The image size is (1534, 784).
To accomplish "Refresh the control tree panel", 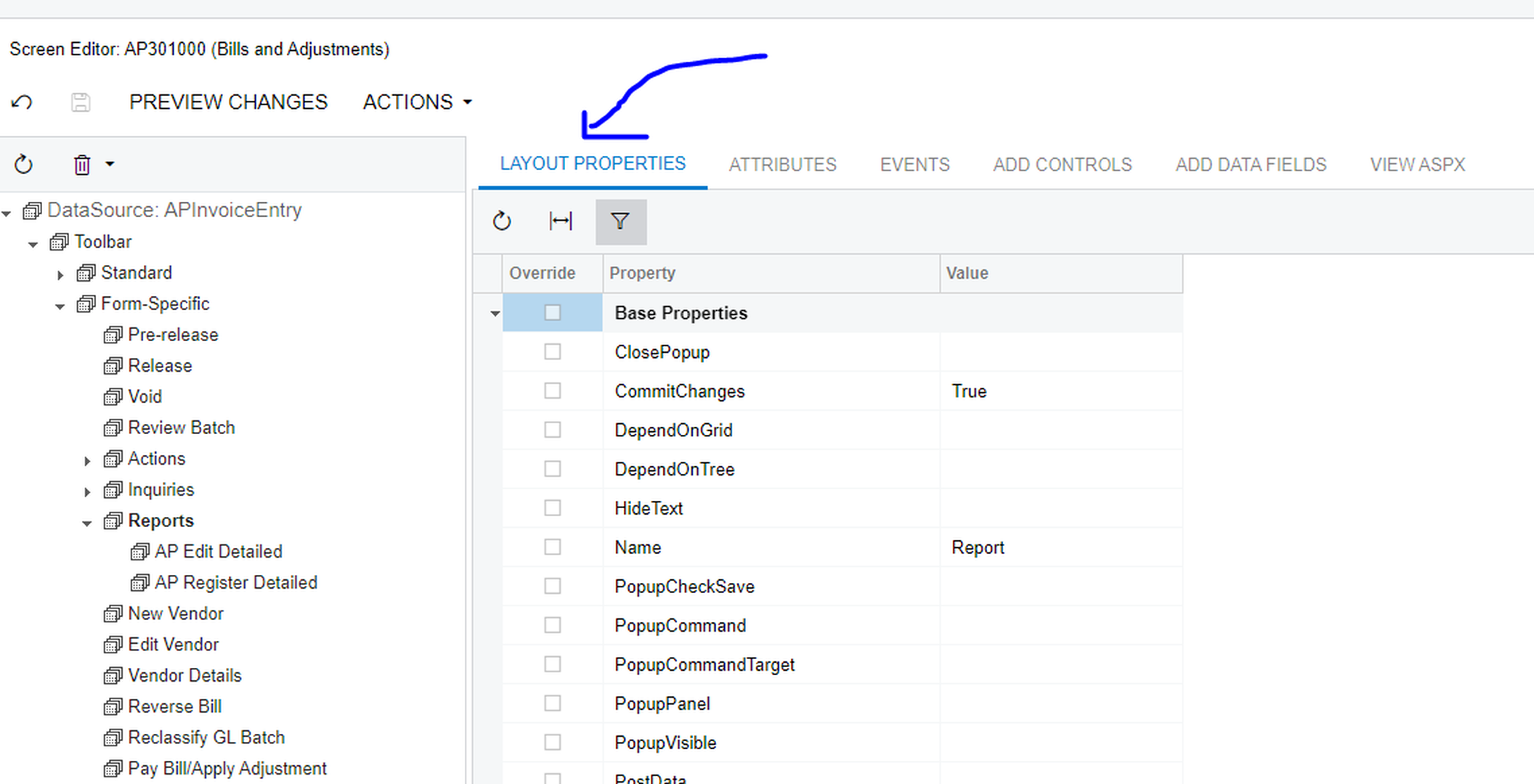I will point(23,165).
